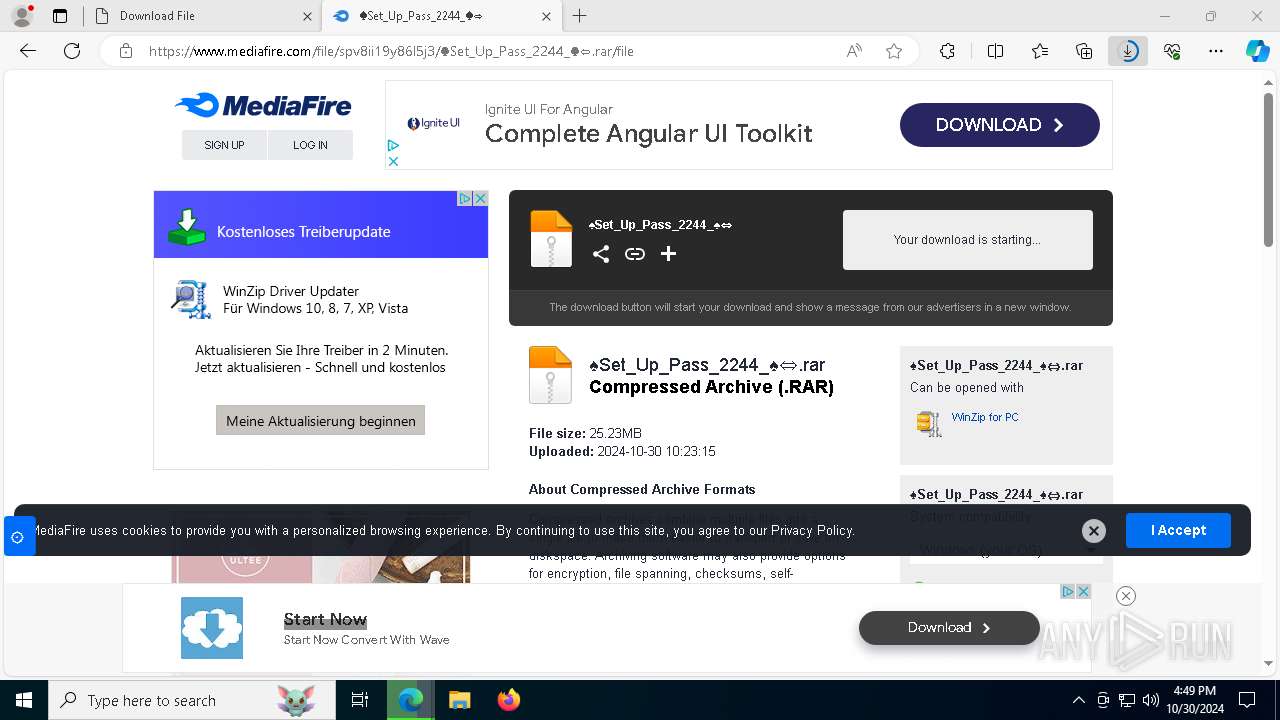Click the MediaFire logo
This screenshot has height=720, width=1280.
tap(263, 105)
